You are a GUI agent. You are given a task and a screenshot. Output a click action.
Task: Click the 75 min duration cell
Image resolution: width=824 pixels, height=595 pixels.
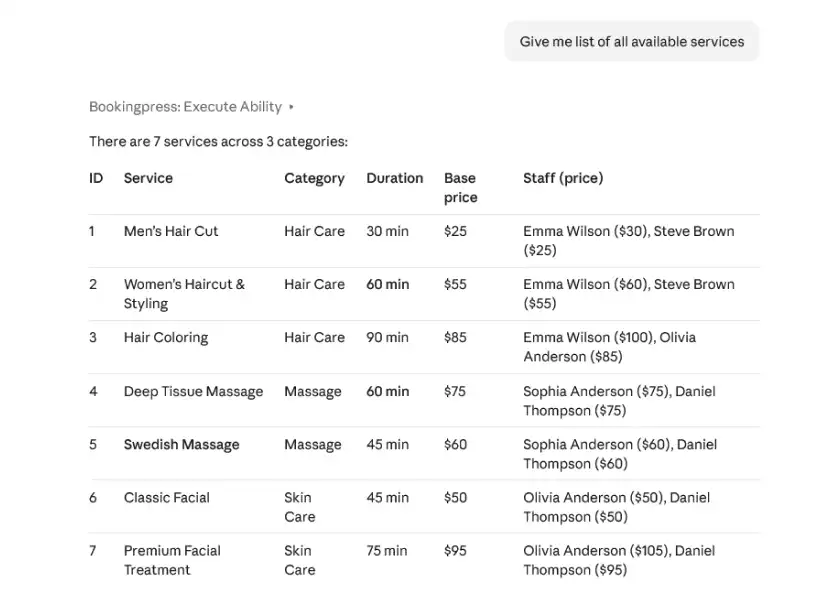(x=387, y=551)
